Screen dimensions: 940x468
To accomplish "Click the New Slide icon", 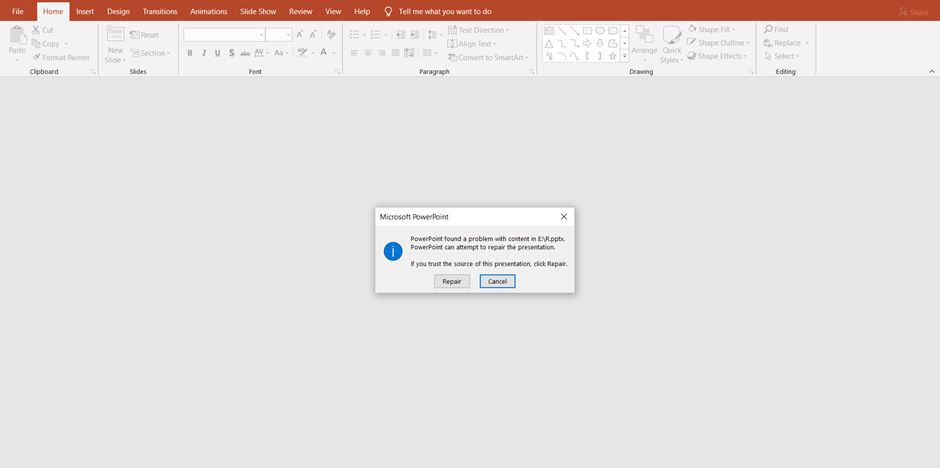I will coord(116,34).
